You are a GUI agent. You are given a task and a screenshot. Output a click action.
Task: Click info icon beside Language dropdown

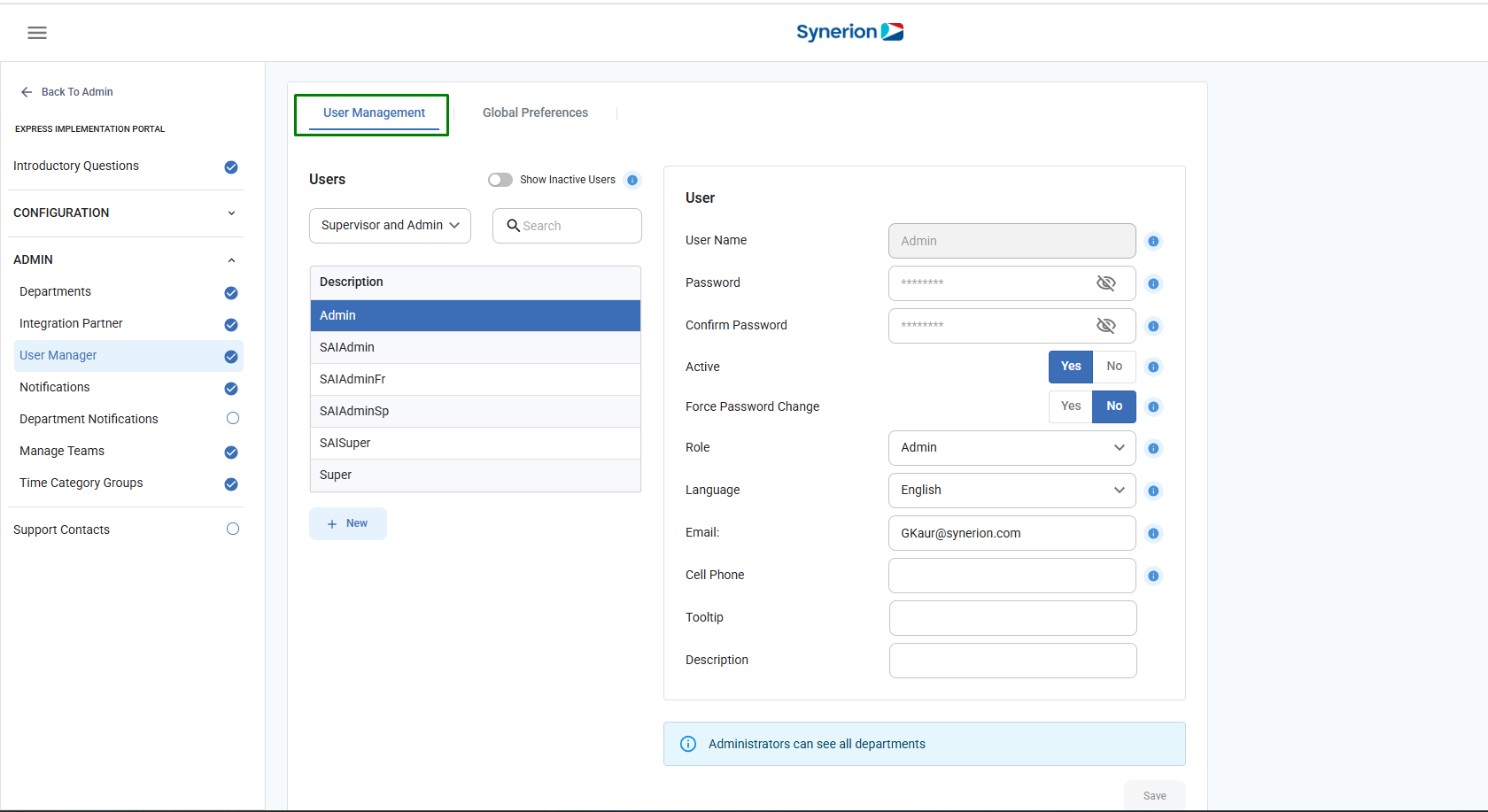(1153, 491)
